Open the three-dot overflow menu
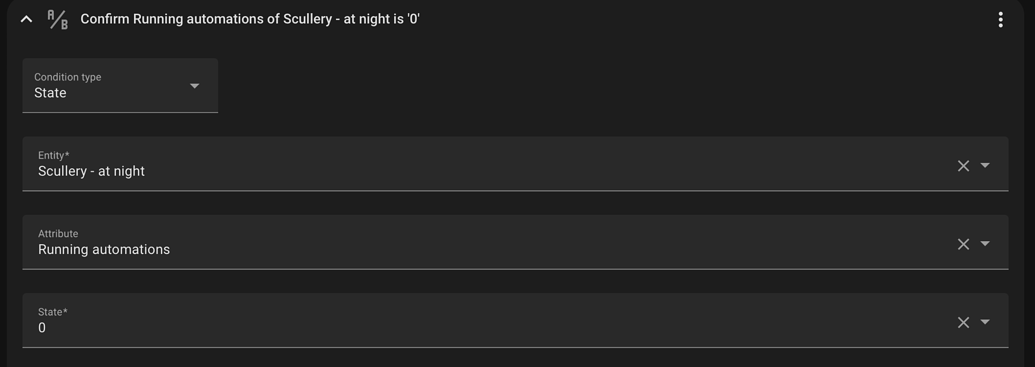This screenshot has height=367, width=1035. (1001, 20)
